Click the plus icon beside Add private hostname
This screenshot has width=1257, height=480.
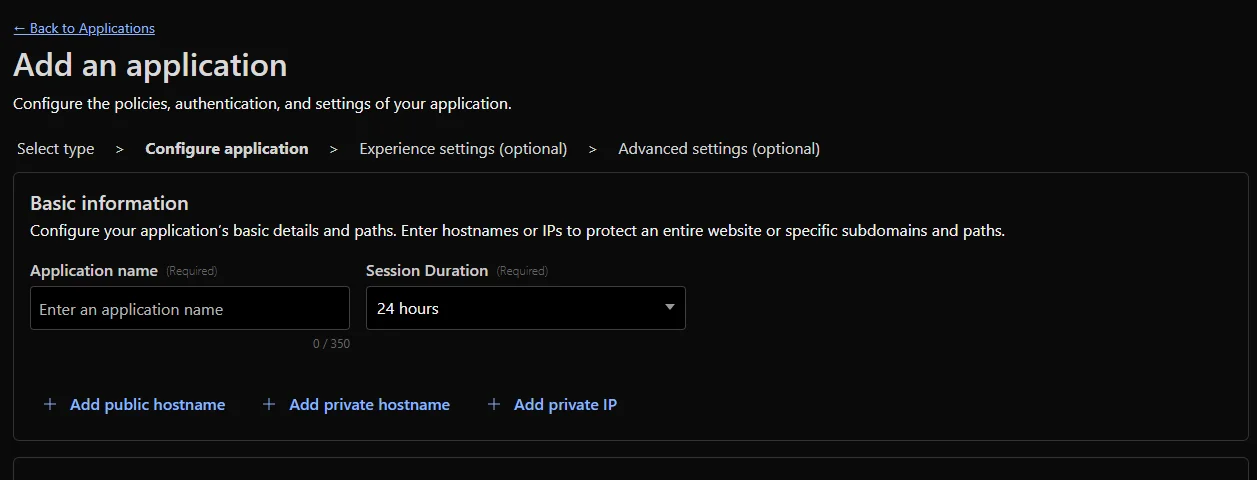268,405
